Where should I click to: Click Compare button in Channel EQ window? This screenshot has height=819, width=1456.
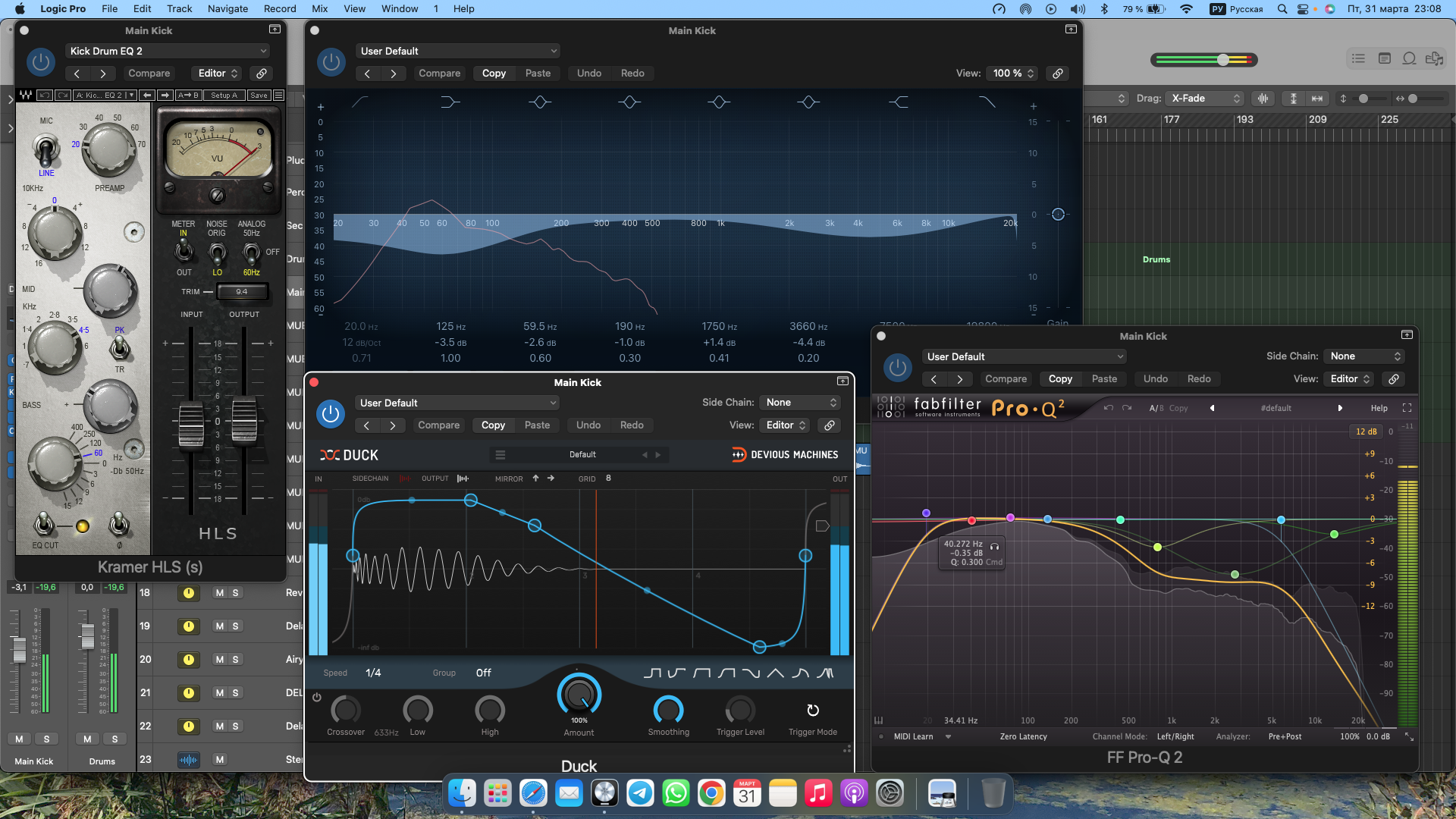click(439, 74)
